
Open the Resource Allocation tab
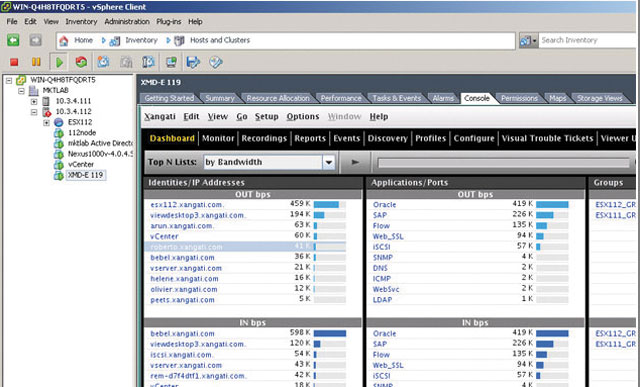278,98
